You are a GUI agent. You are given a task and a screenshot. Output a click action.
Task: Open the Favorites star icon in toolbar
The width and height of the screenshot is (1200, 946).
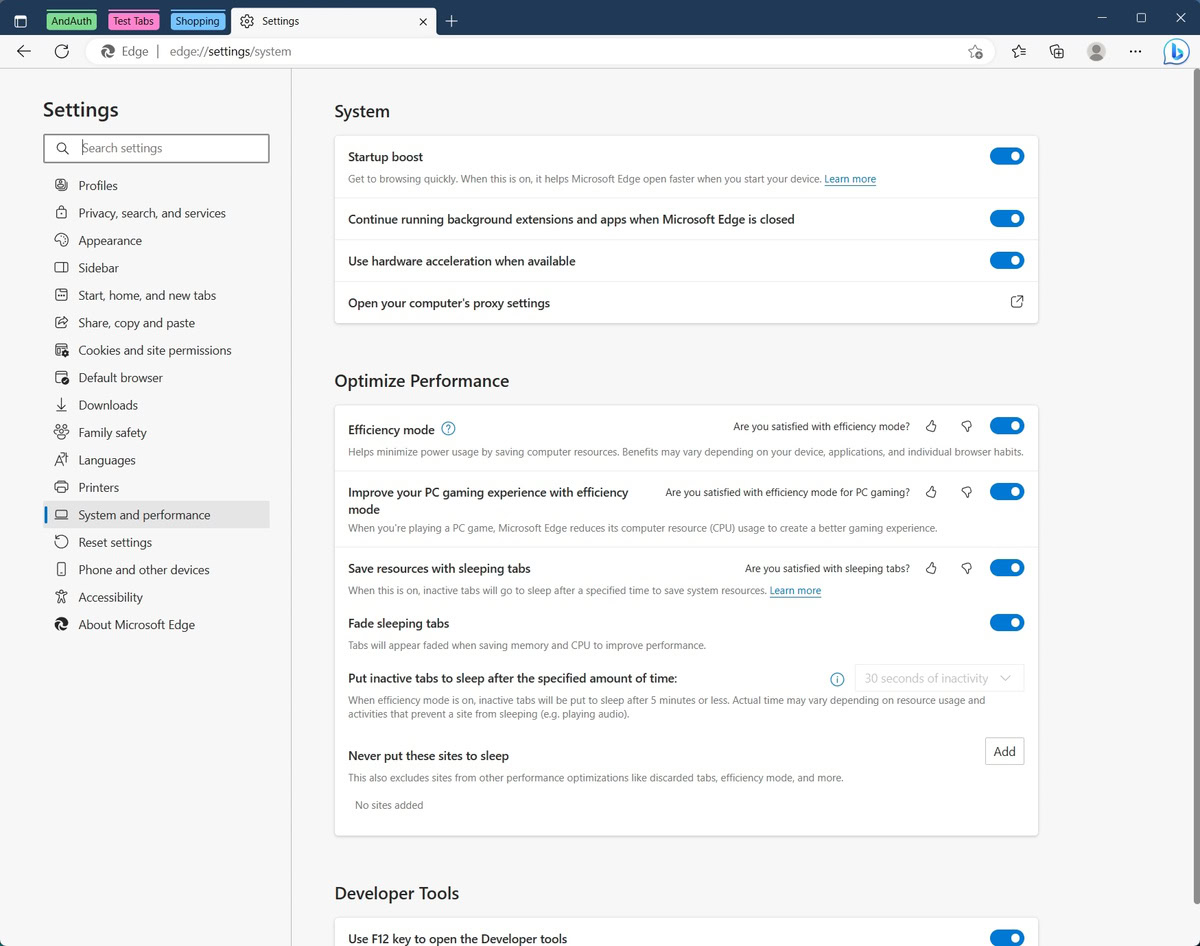(x=1019, y=51)
